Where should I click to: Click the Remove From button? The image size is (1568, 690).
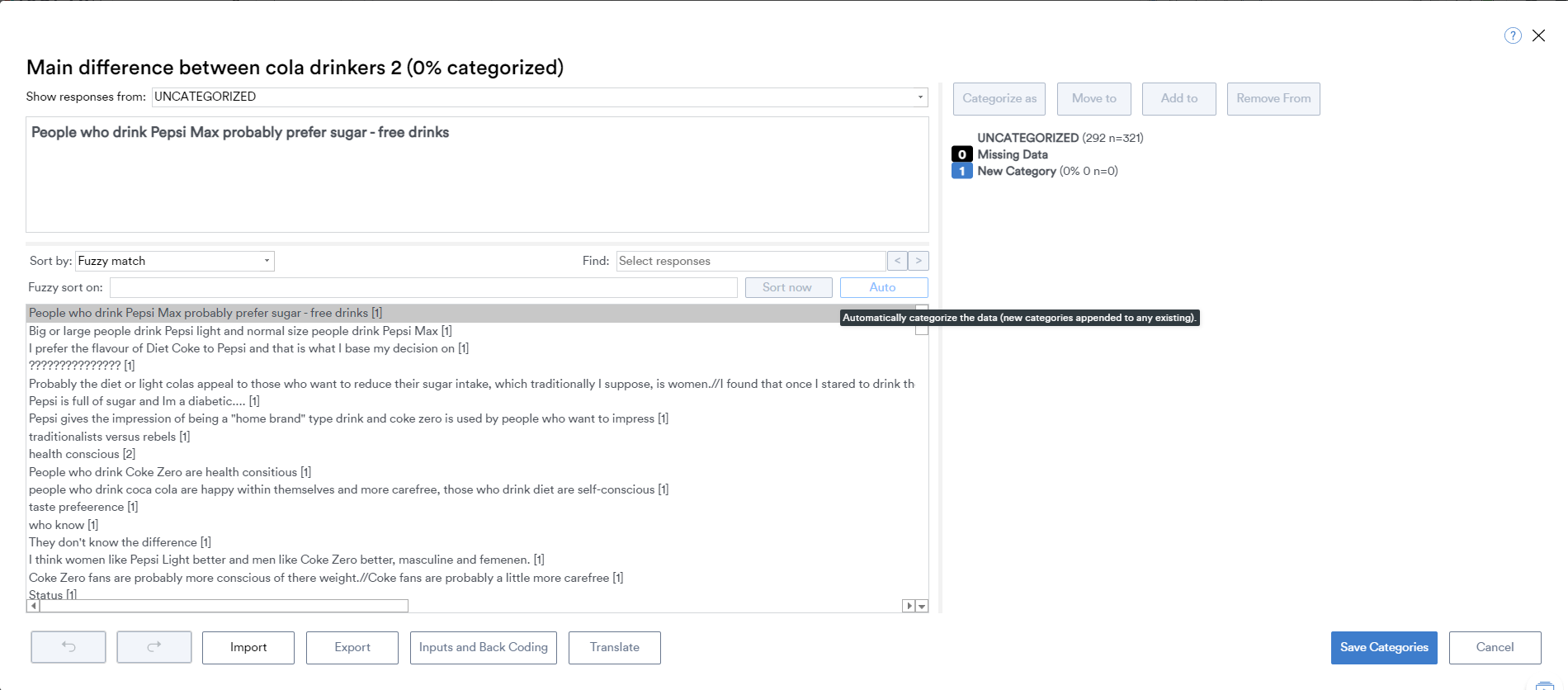(1273, 98)
